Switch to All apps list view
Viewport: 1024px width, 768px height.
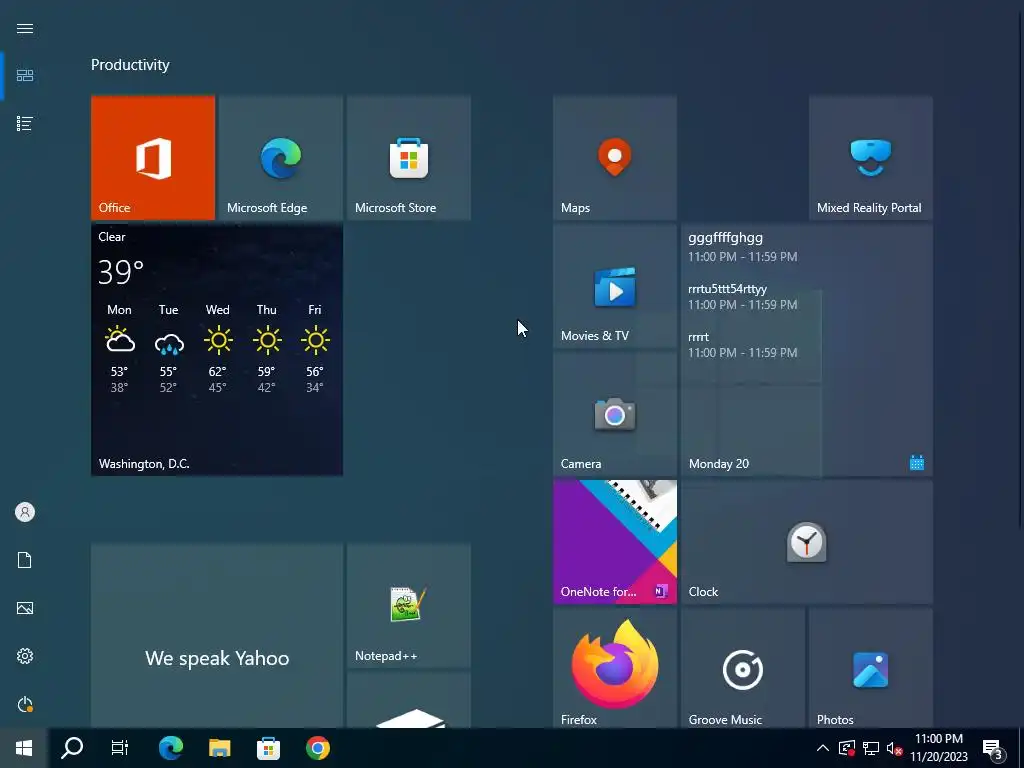[x=25, y=123]
